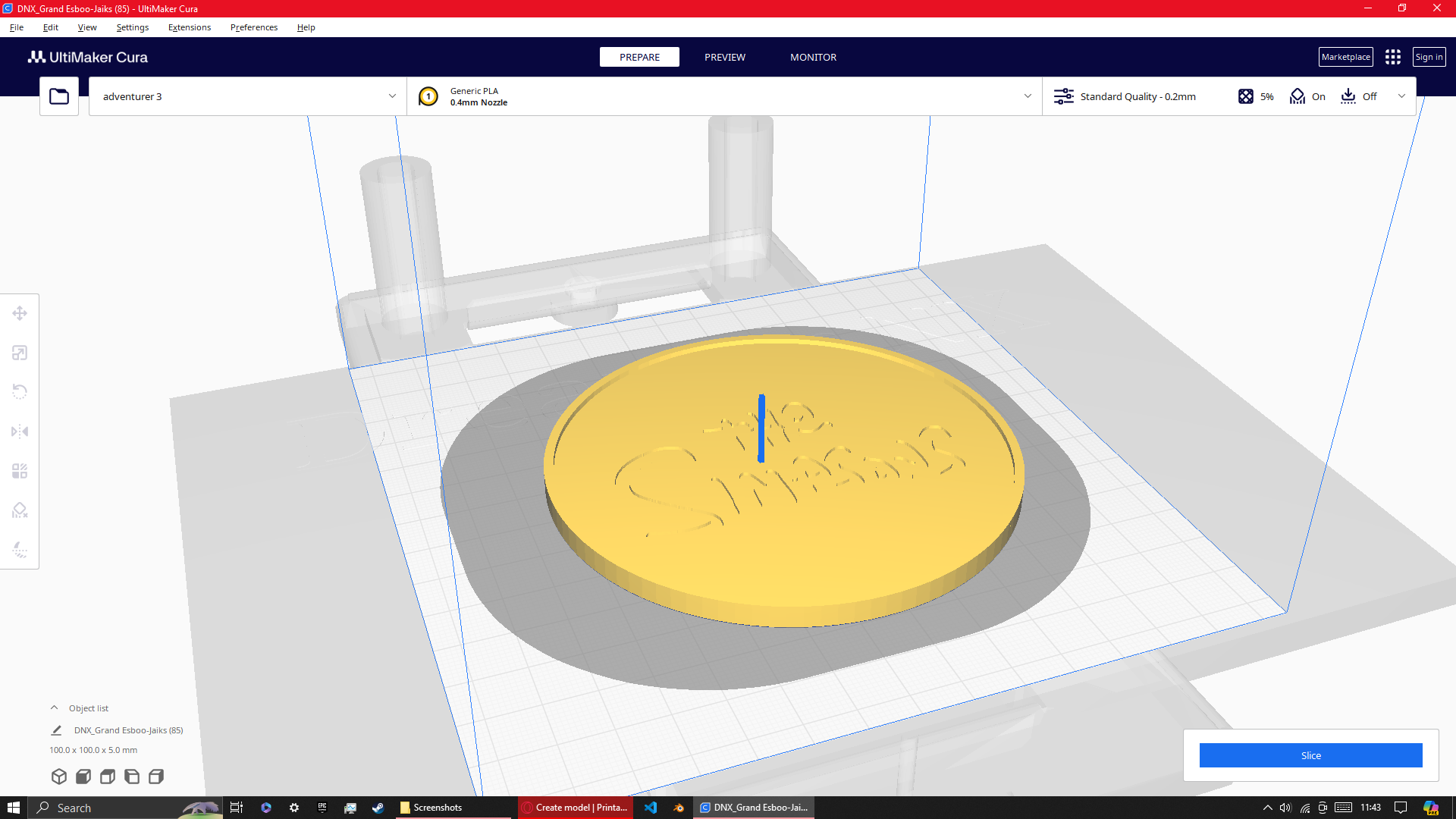The image size is (1456, 819).
Task: Open the Preferences menu
Action: click(x=254, y=27)
